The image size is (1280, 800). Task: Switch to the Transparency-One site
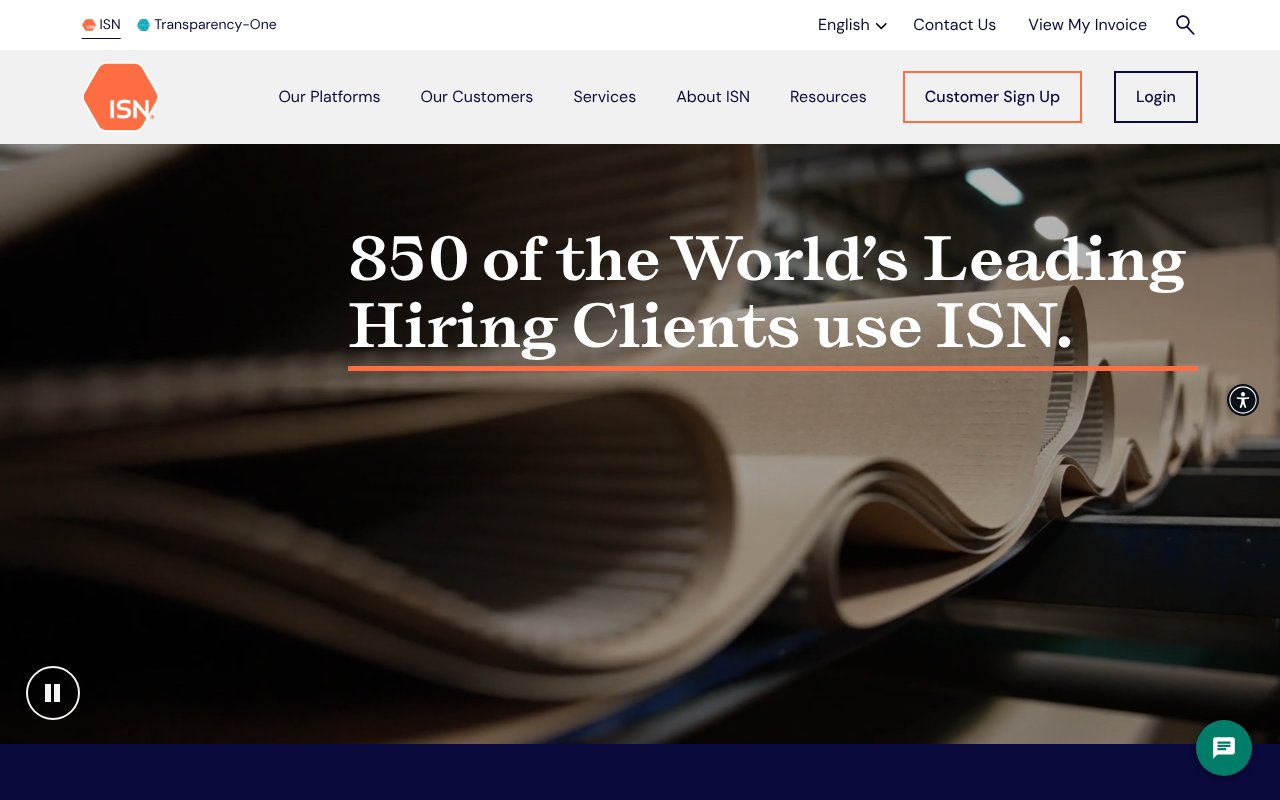tap(216, 24)
